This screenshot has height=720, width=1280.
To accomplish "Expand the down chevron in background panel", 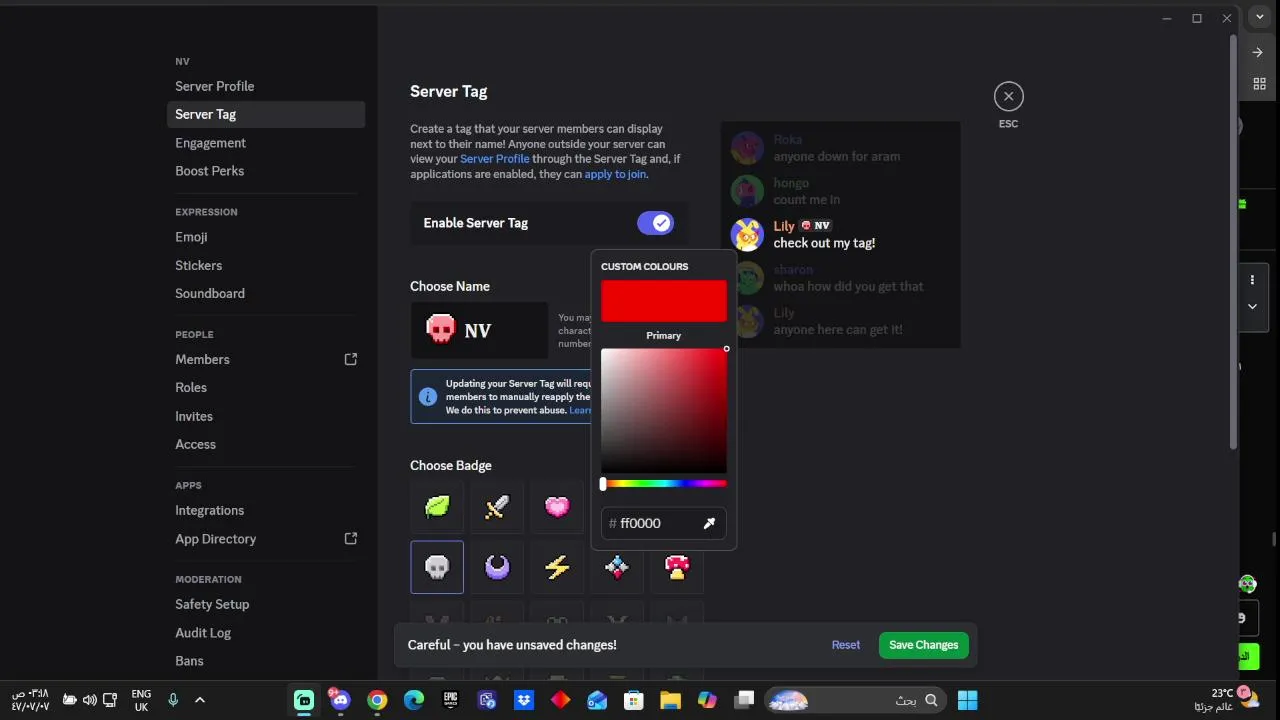I will pyautogui.click(x=1252, y=306).
